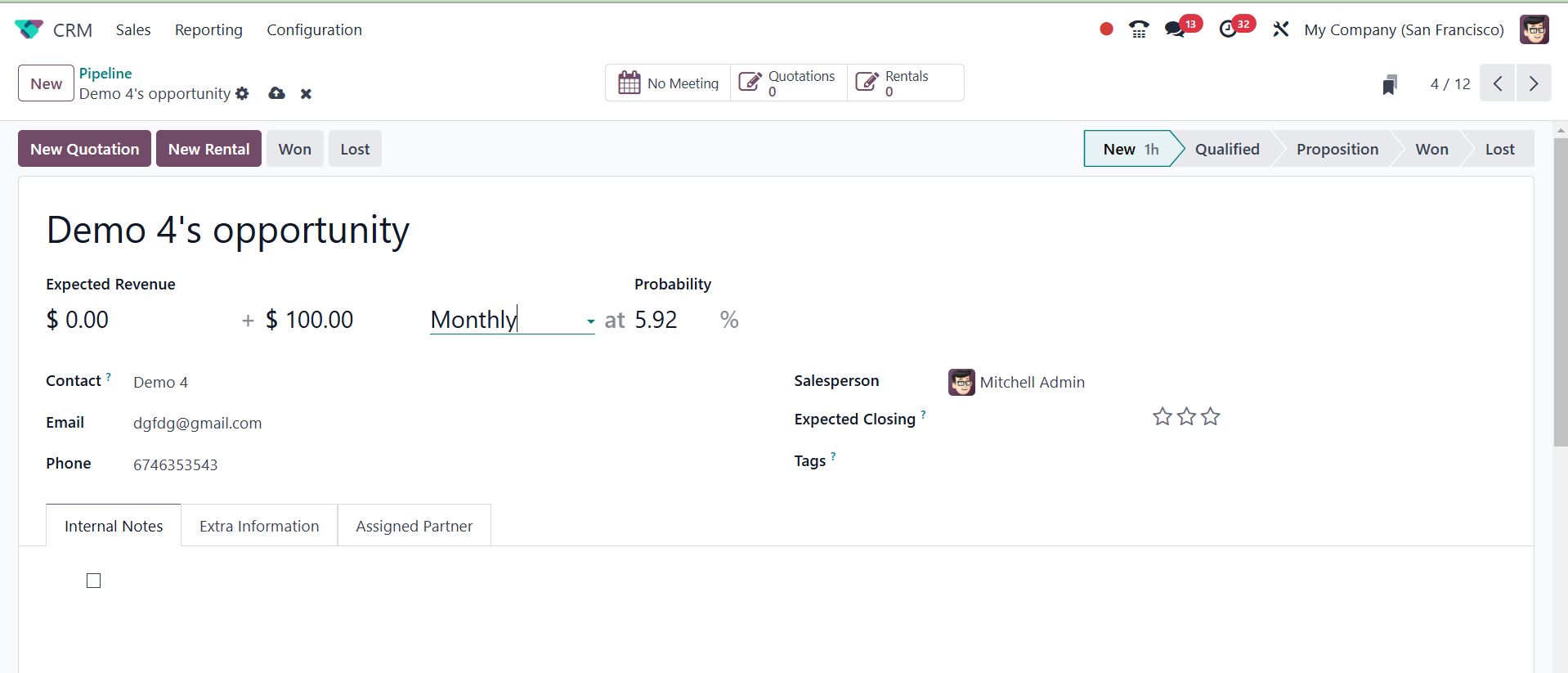Set priority with the third star
The height and width of the screenshot is (673, 1568).
[x=1211, y=417]
